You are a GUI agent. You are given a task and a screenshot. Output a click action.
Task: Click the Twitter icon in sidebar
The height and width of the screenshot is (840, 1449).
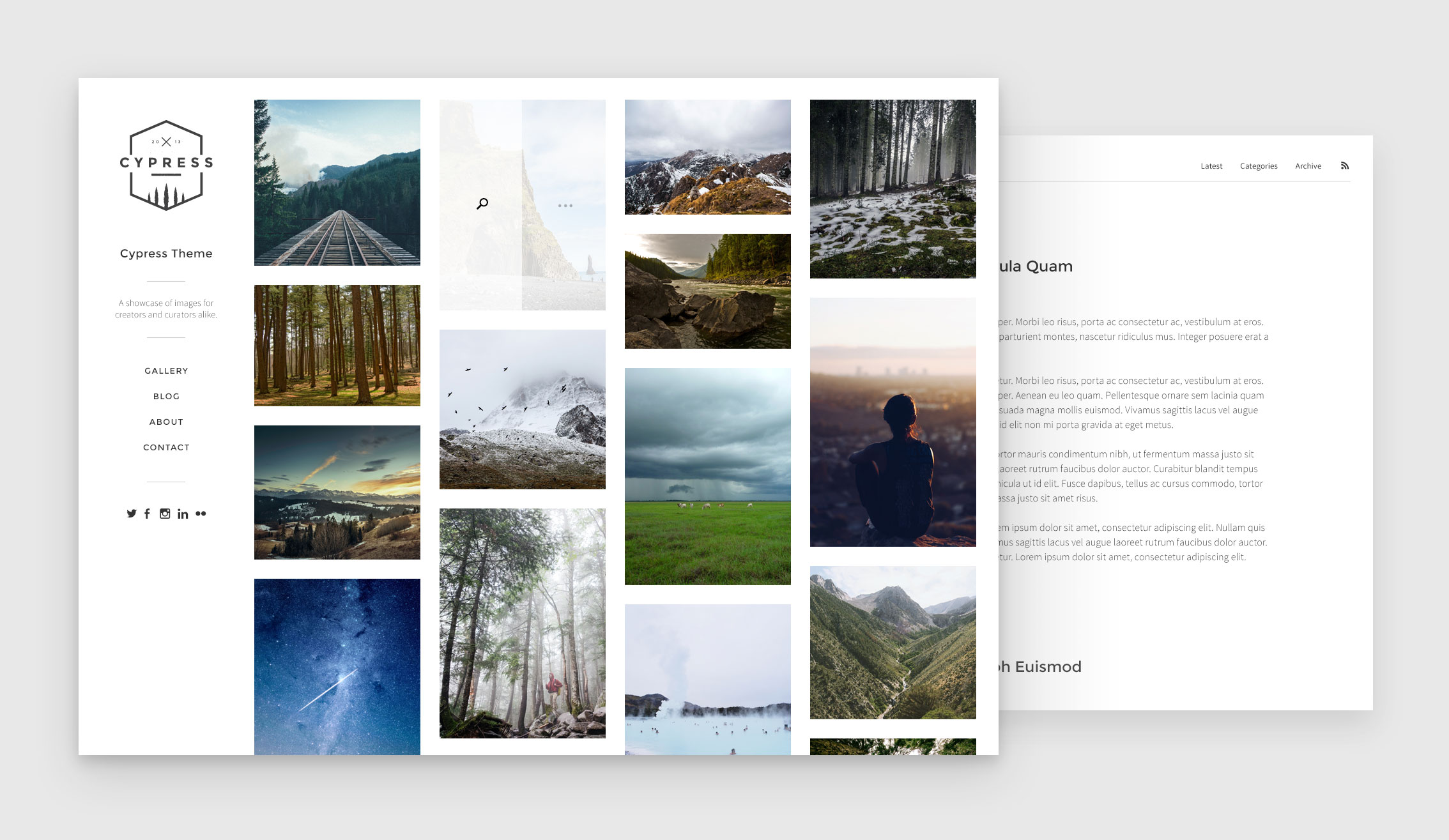132,514
